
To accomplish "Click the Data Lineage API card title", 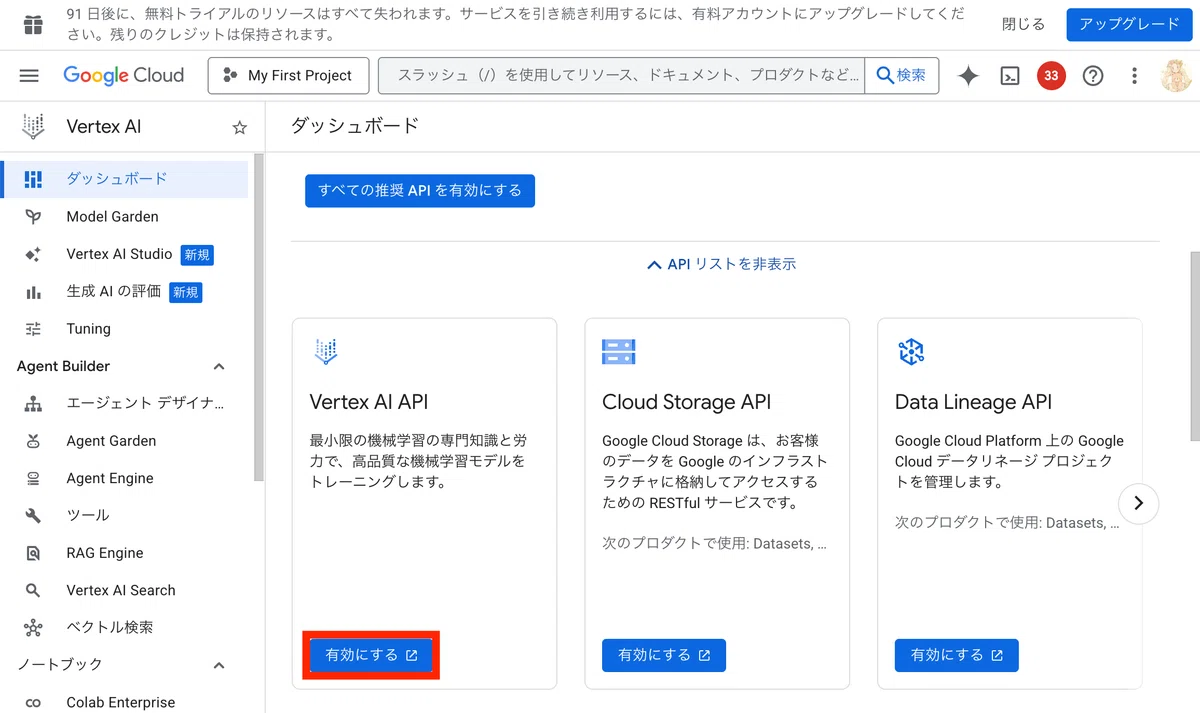I will point(974,402).
